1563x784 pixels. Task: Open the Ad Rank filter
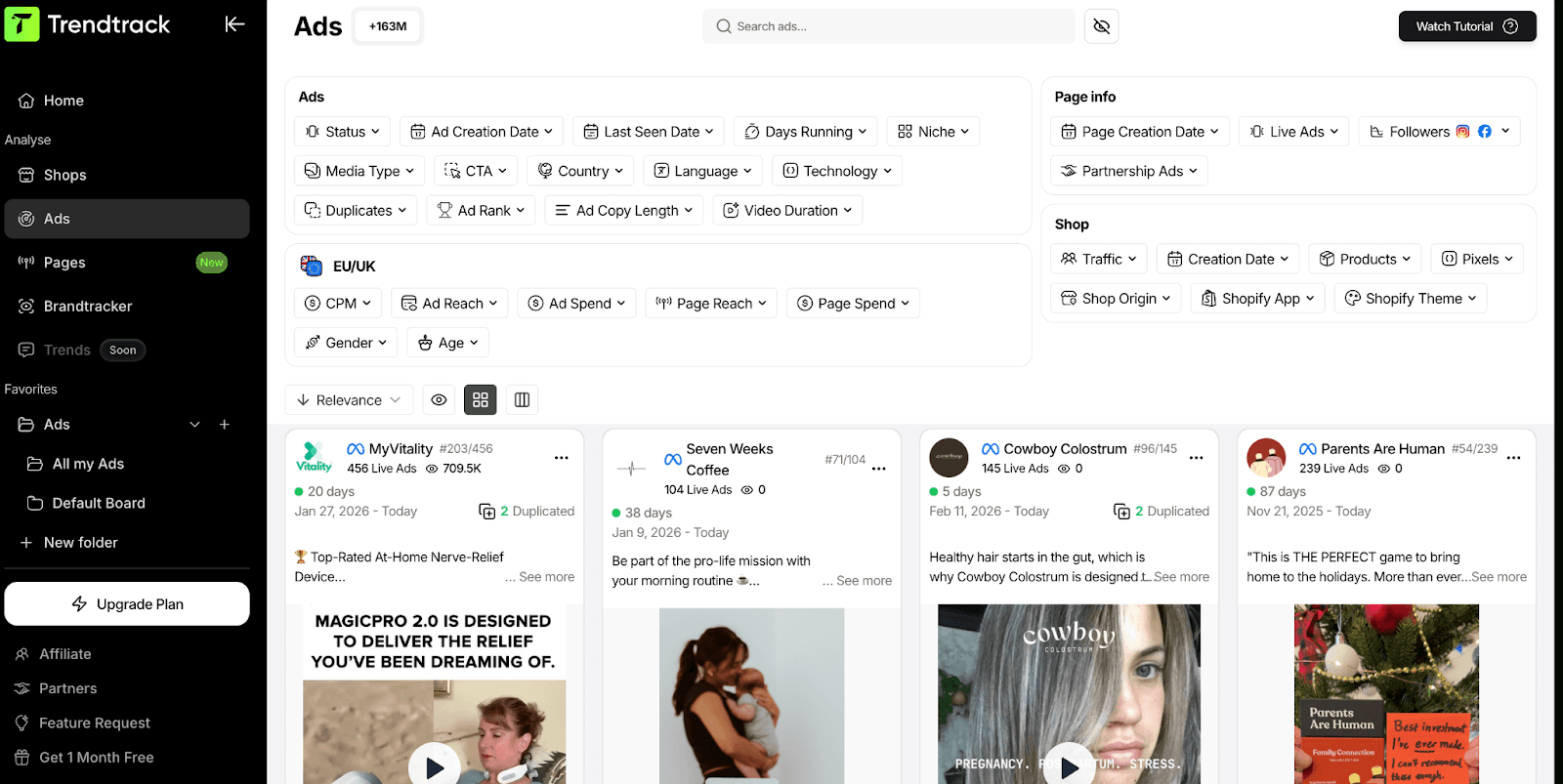[x=481, y=210]
